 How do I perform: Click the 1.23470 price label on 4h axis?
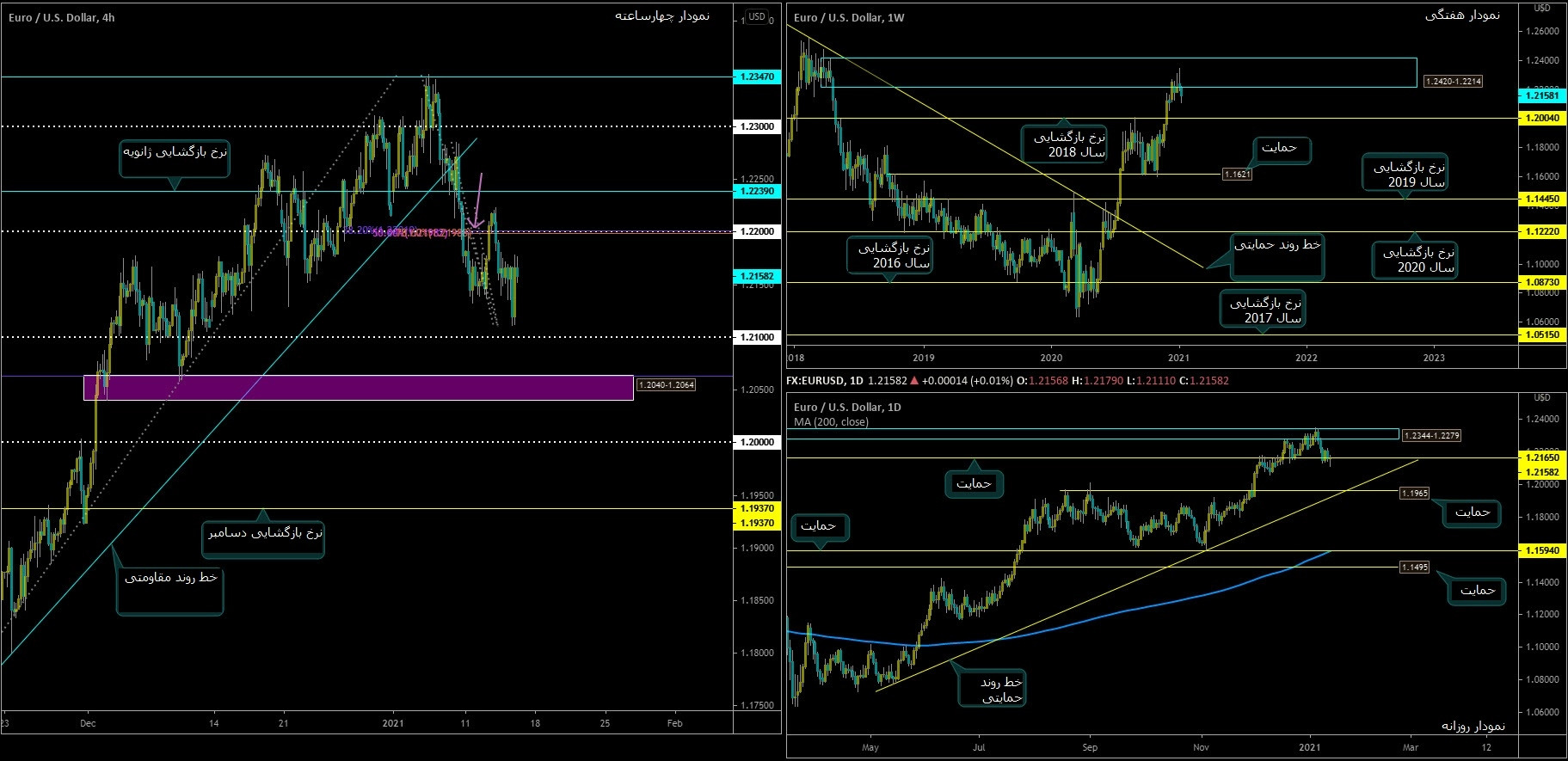pos(757,77)
